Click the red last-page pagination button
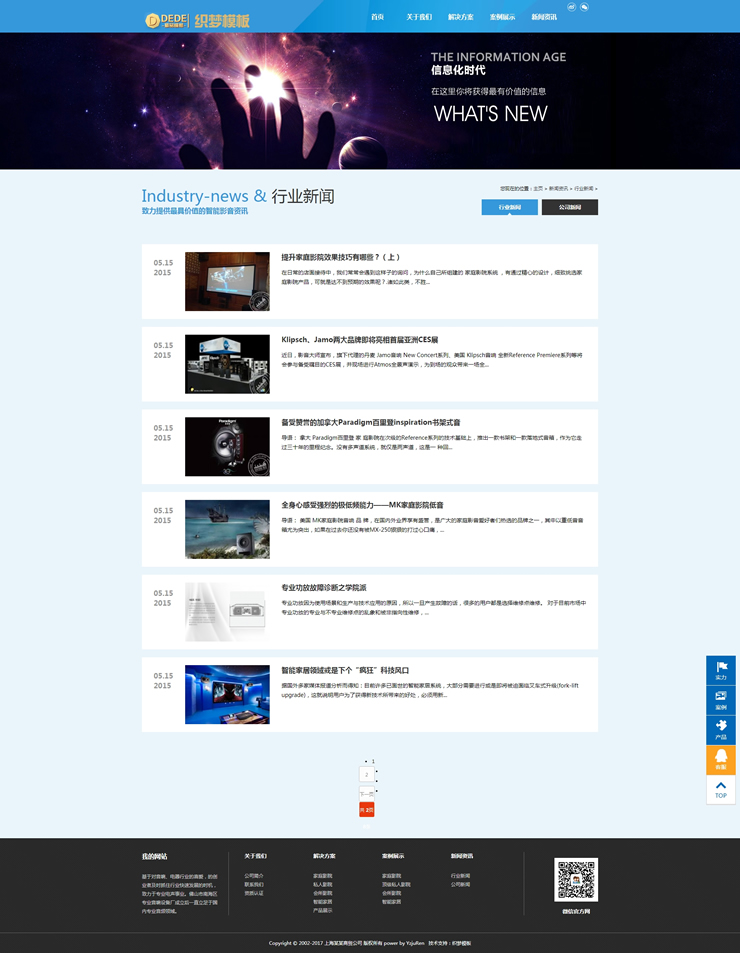 click(x=367, y=809)
